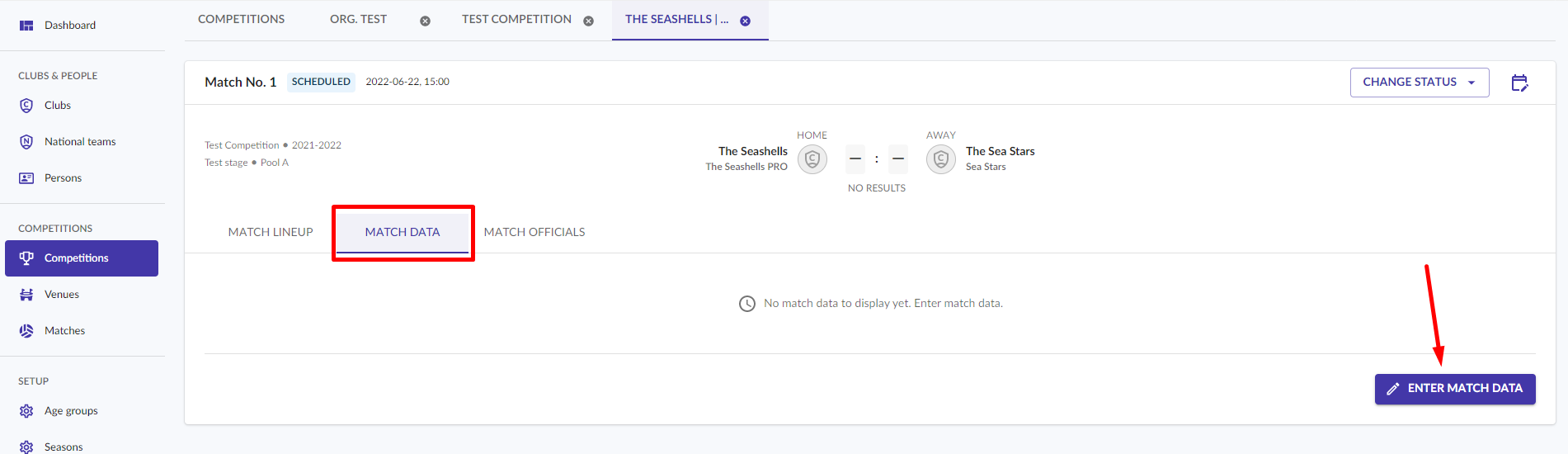The width and height of the screenshot is (1568, 454).
Task: Click the Clubs shield icon
Action: (x=26, y=106)
